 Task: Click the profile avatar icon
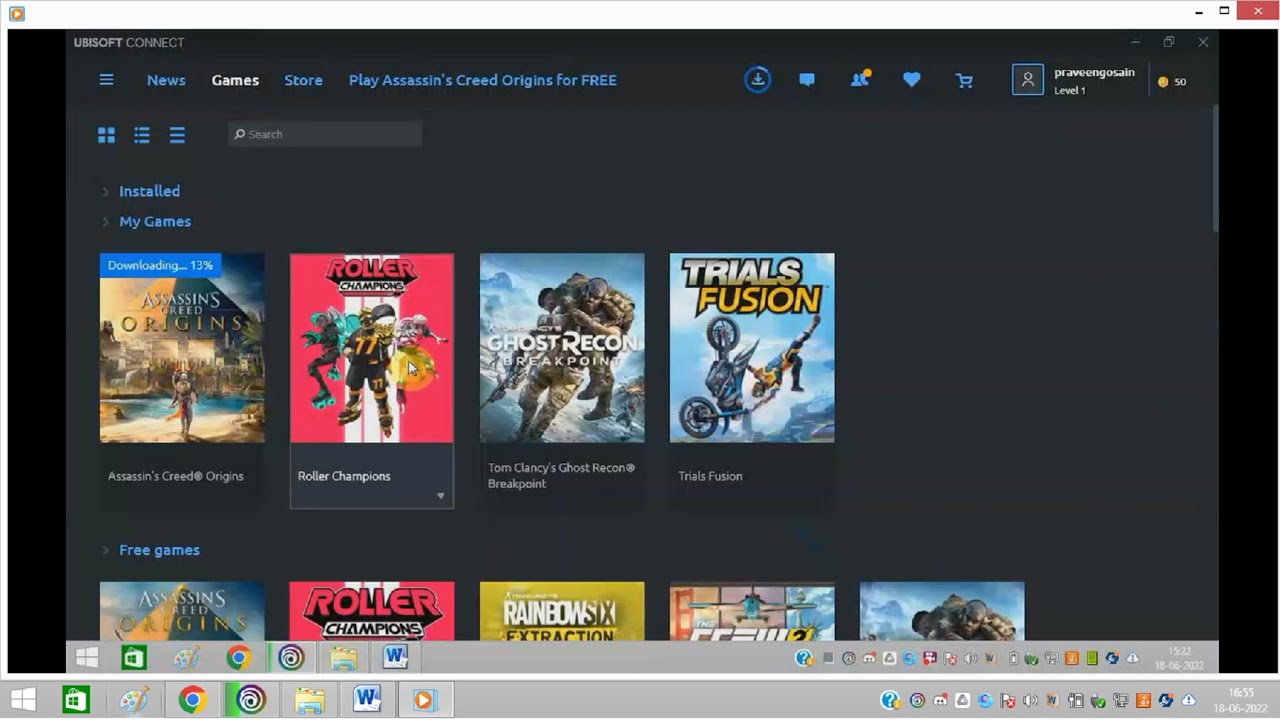(x=1027, y=80)
